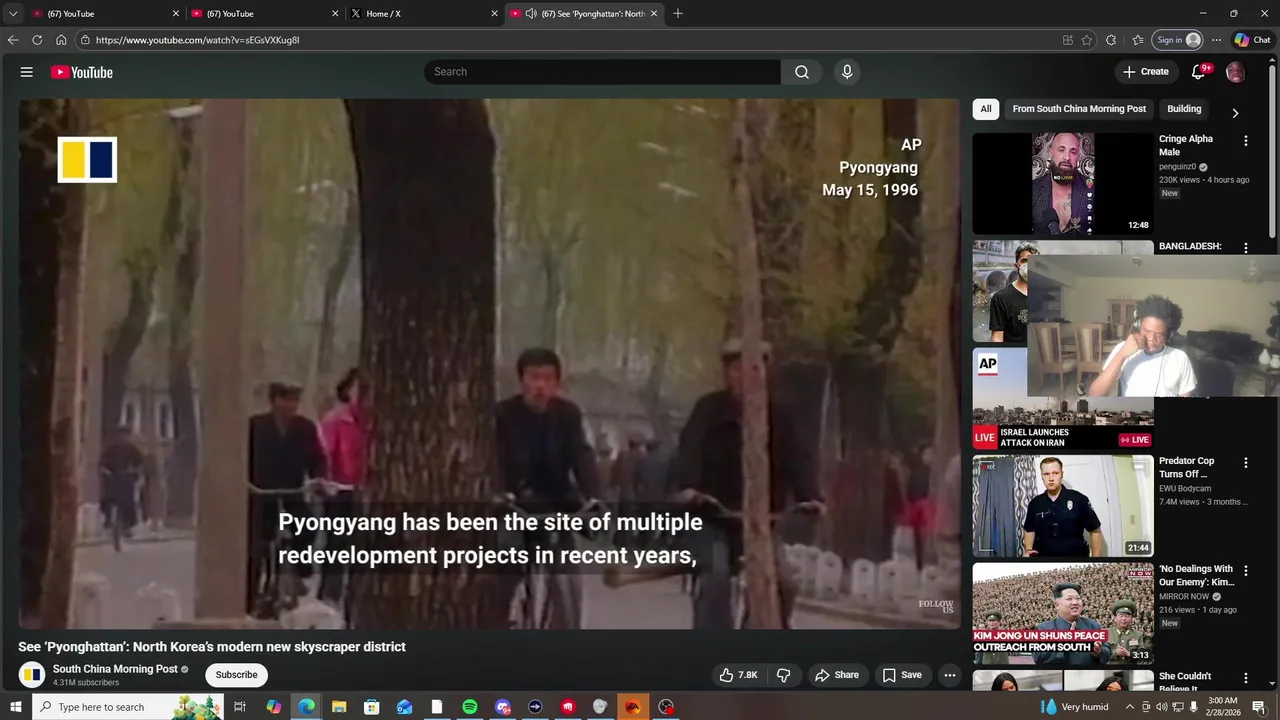The image size is (1280, 720).
Task: Open browser settings and more ellipsis
Action: click(1216, 40)
